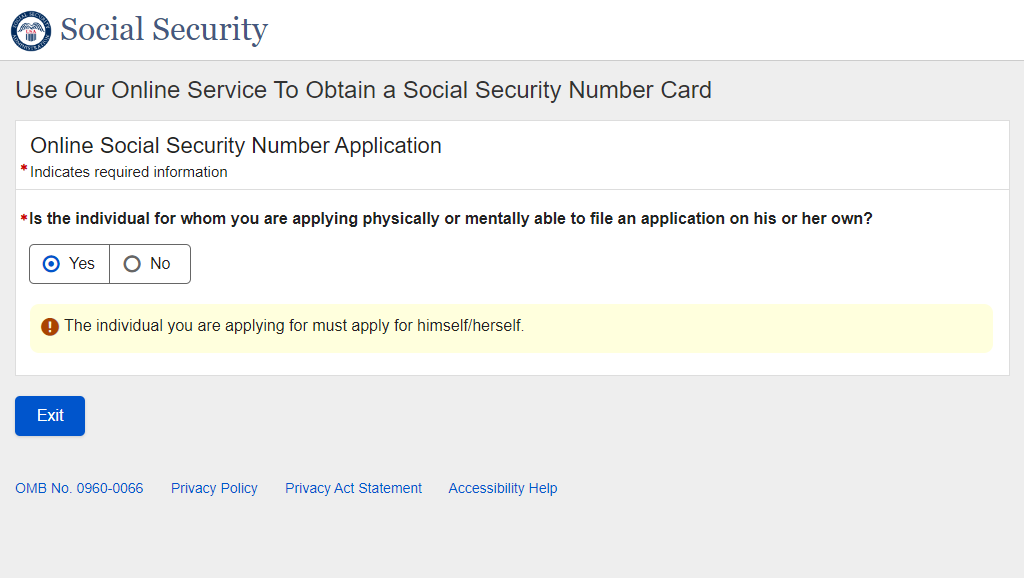Click the "Use Our Online Service" page heading

pyautogui.click(x=363, y=90)
